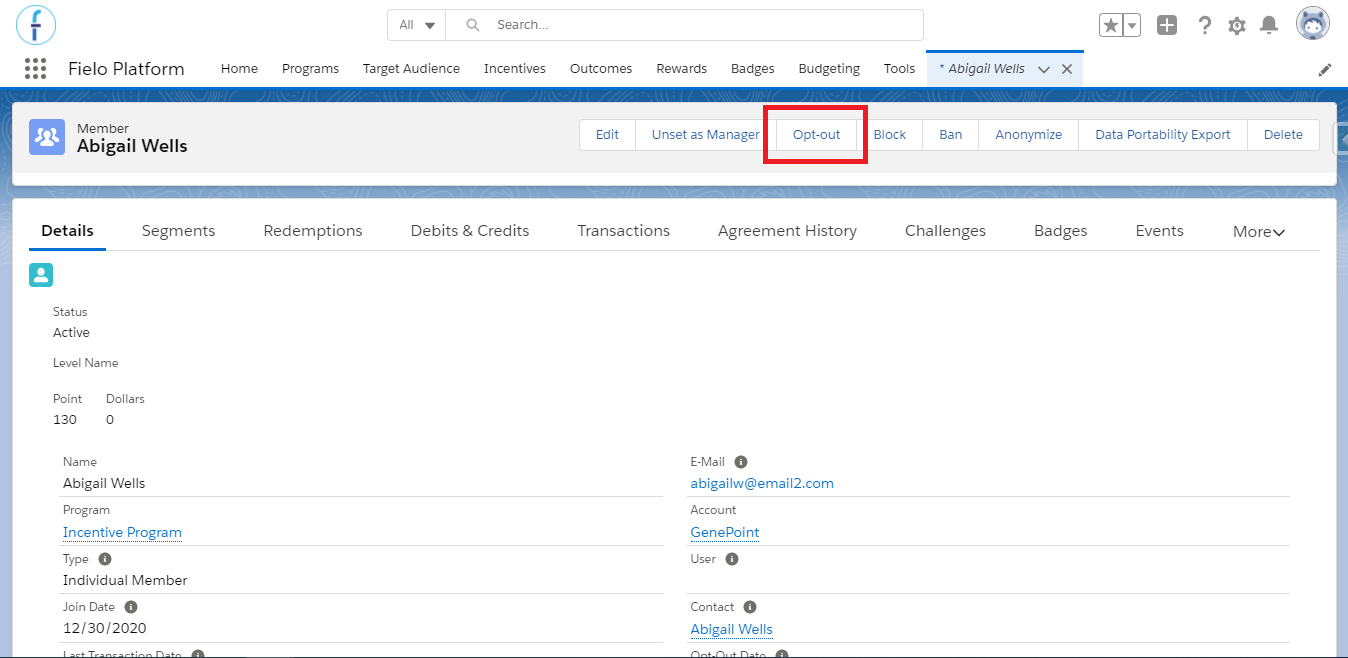The height and width of the screenshot is (658, 1348).
Task: Expand the More tabs dropdown
Action: point(1259,231)
